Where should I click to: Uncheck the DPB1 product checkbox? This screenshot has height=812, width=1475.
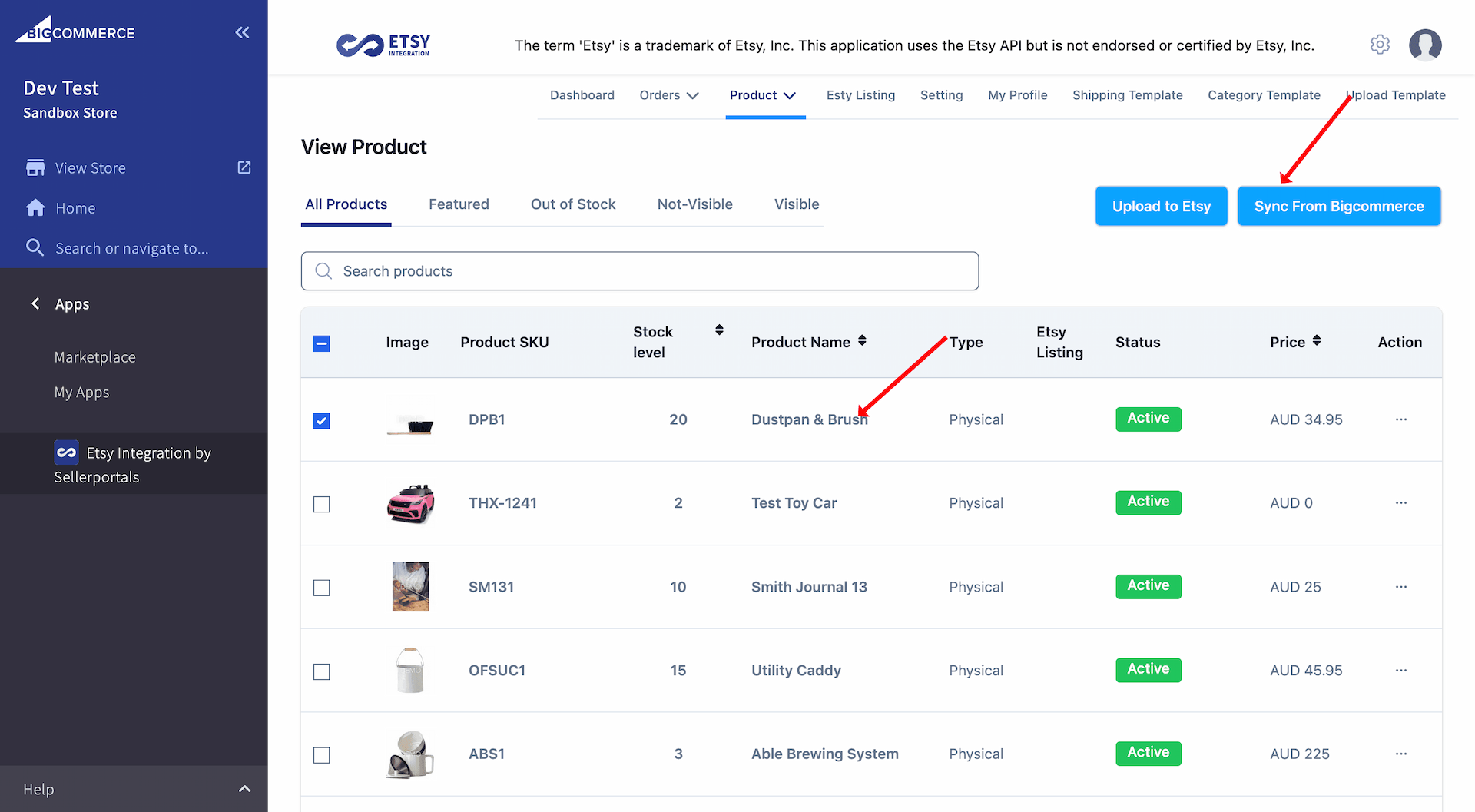tap(322, 421)
